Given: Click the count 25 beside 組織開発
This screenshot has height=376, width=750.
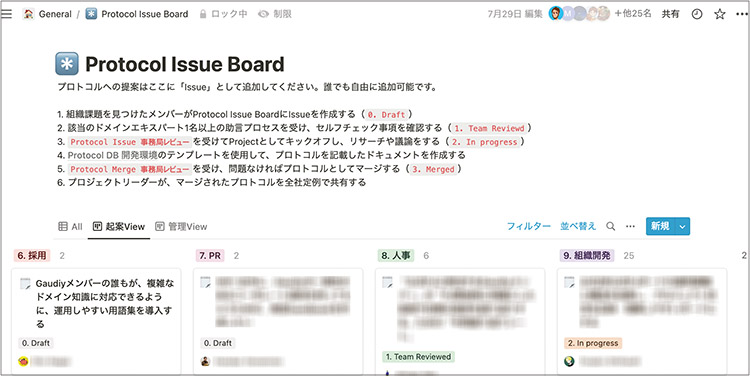Looking at the screenshot, I should (629, 256).
